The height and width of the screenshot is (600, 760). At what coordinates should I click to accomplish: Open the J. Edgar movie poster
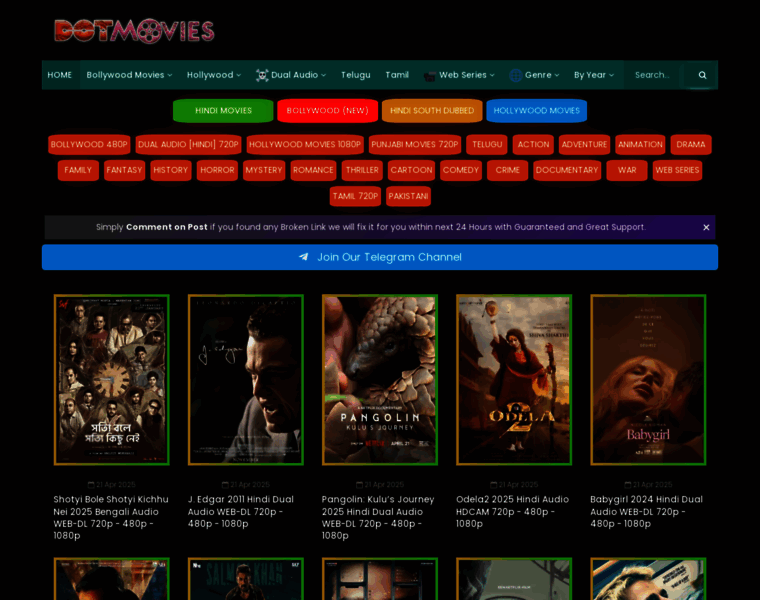click(246, 380)
